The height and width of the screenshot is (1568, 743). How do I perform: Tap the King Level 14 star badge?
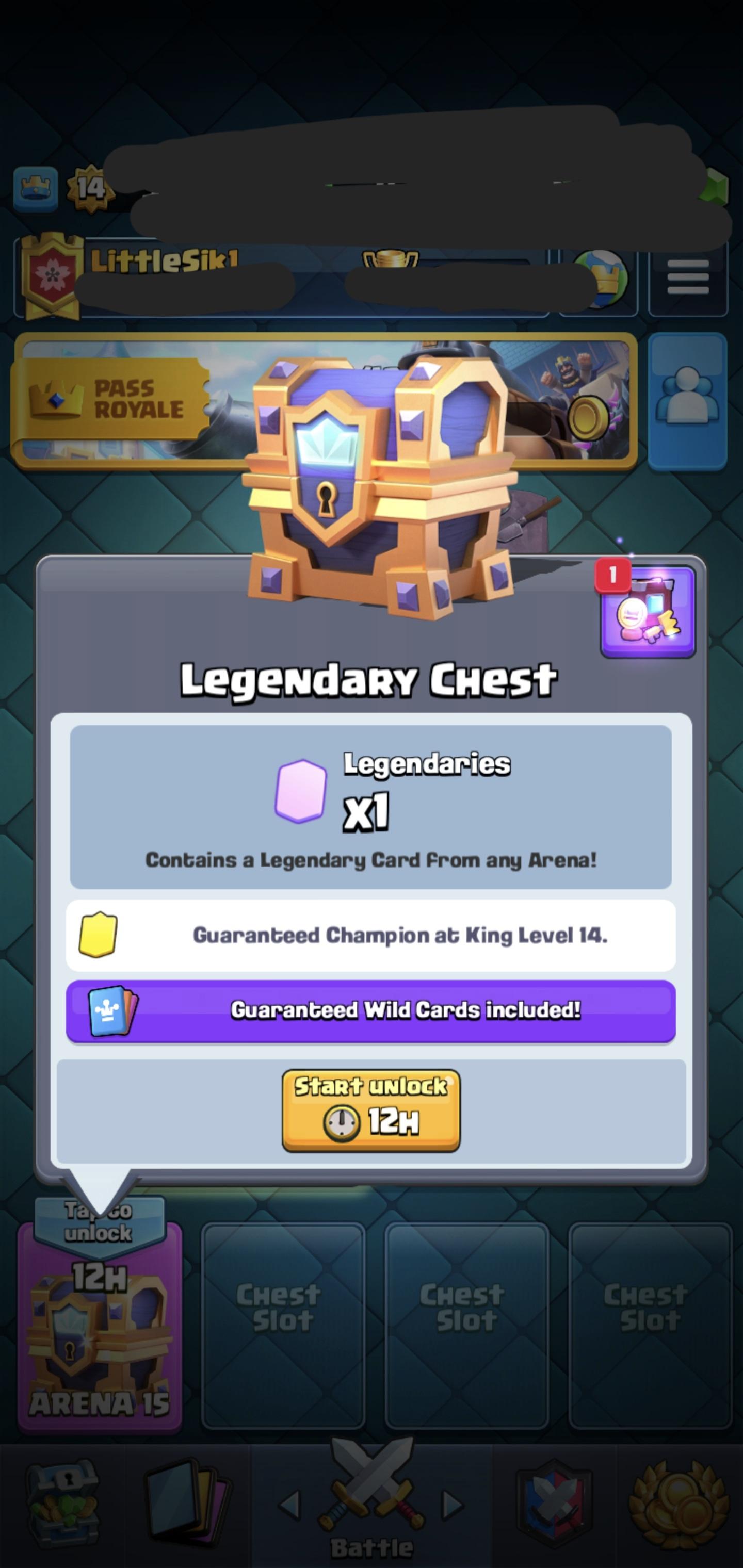pyautogui.click(x=90, y=189)
